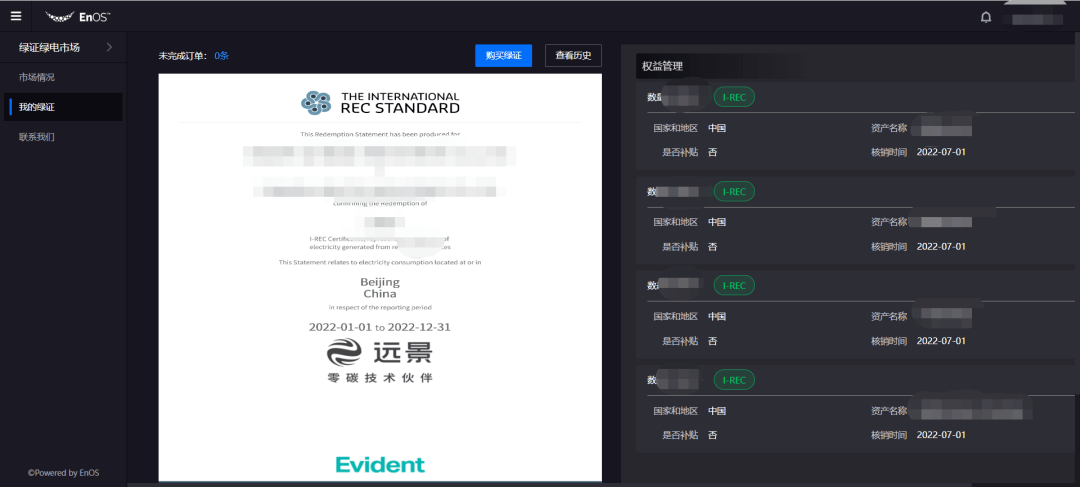
Task: Open the 0条 unfinished orders link
Action: click(x=221, y=56)
